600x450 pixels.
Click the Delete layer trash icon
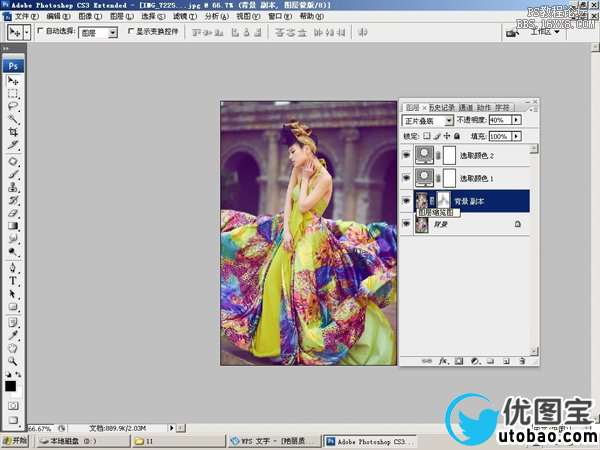coord(522,361)
